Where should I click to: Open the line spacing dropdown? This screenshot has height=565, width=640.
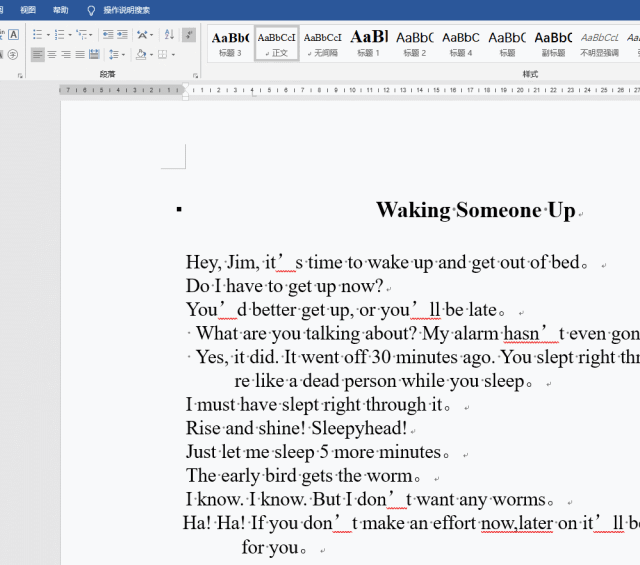[117, 55]
